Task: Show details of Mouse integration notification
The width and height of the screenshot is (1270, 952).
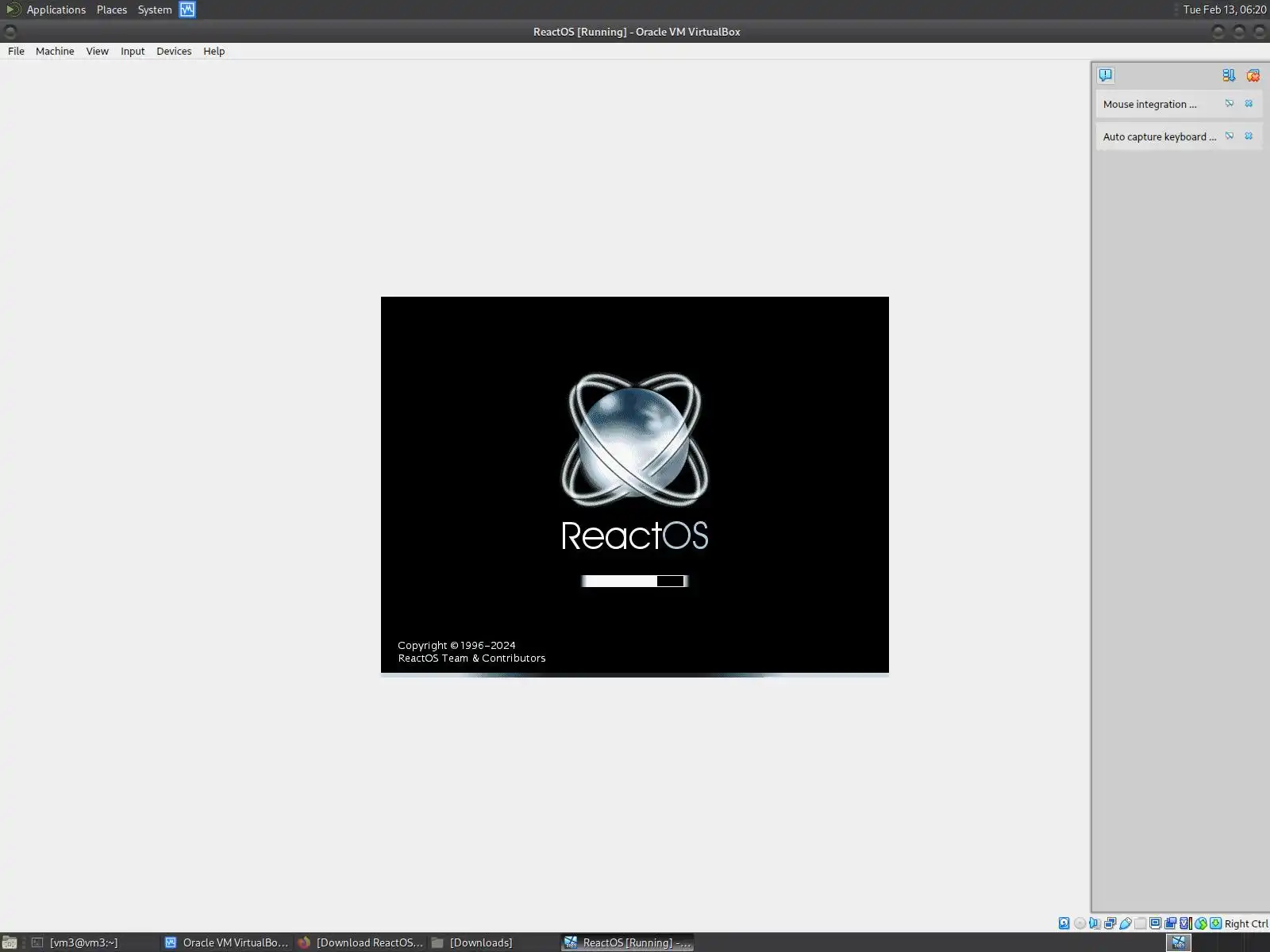Action: click(x=1230, y=103)
